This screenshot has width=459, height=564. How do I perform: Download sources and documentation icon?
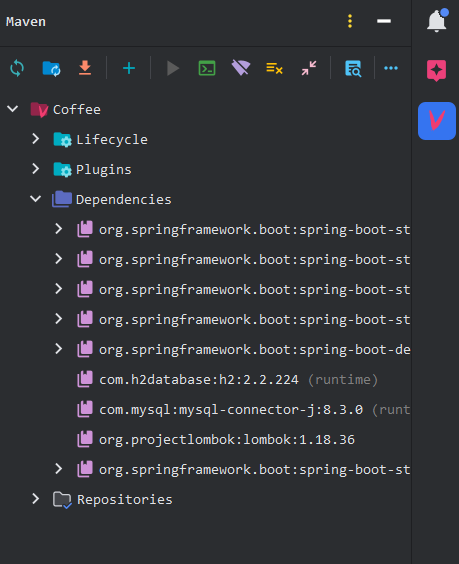pos(85,68)
